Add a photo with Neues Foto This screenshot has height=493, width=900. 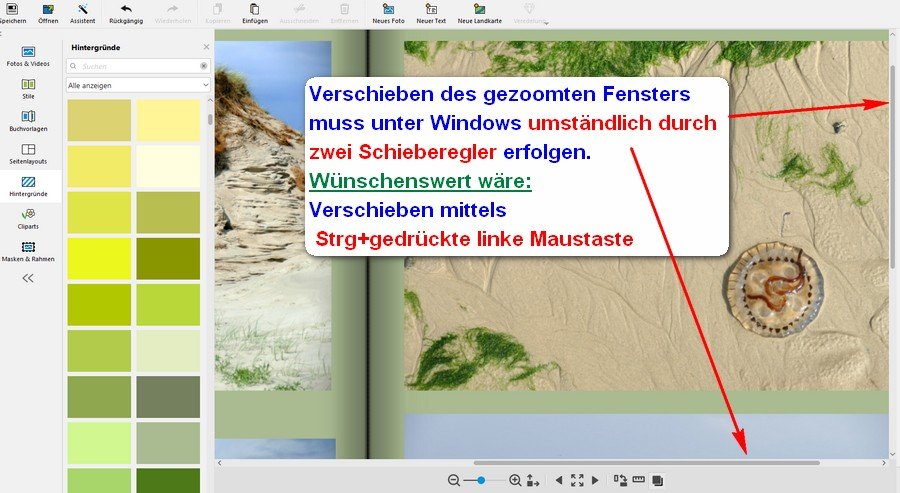point(389,9)
